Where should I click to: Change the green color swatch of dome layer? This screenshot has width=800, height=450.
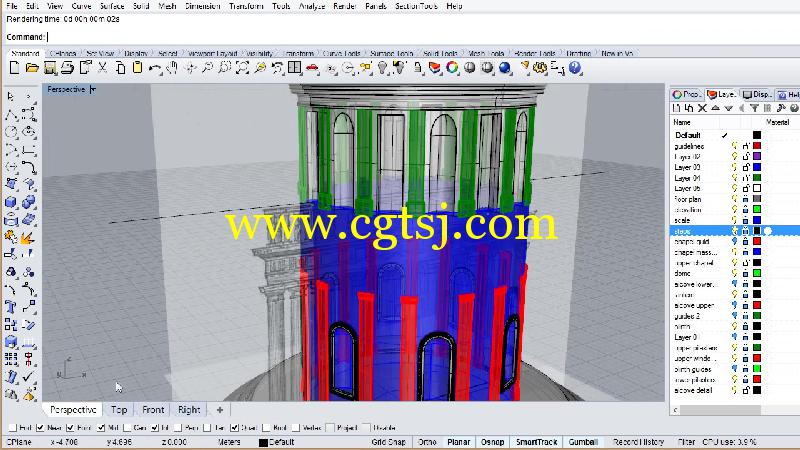coord(757,273)
